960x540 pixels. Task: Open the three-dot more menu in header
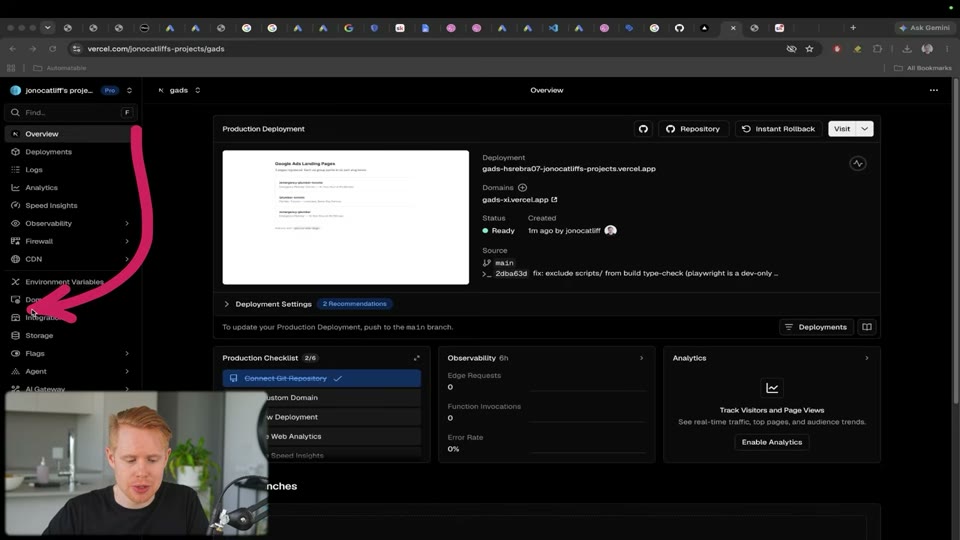[x=934, y=90]
